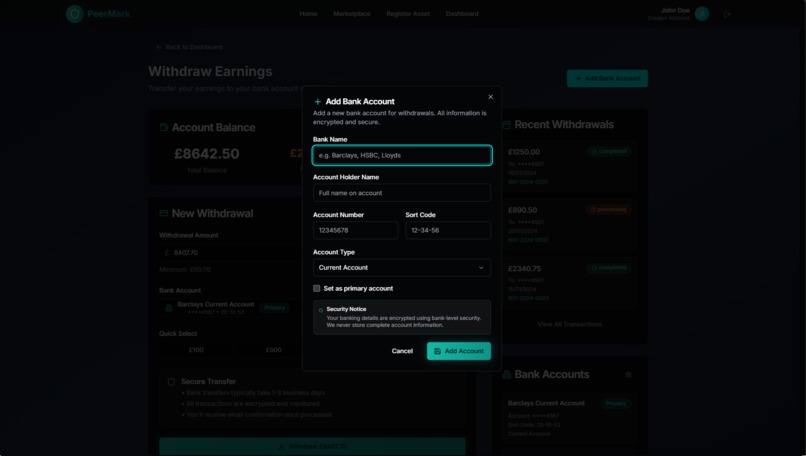Image resolution: width=806 pixels, height=456 pixels.
Task: Click the Withdraw submit button at bottom
Action: pos(312,446)
